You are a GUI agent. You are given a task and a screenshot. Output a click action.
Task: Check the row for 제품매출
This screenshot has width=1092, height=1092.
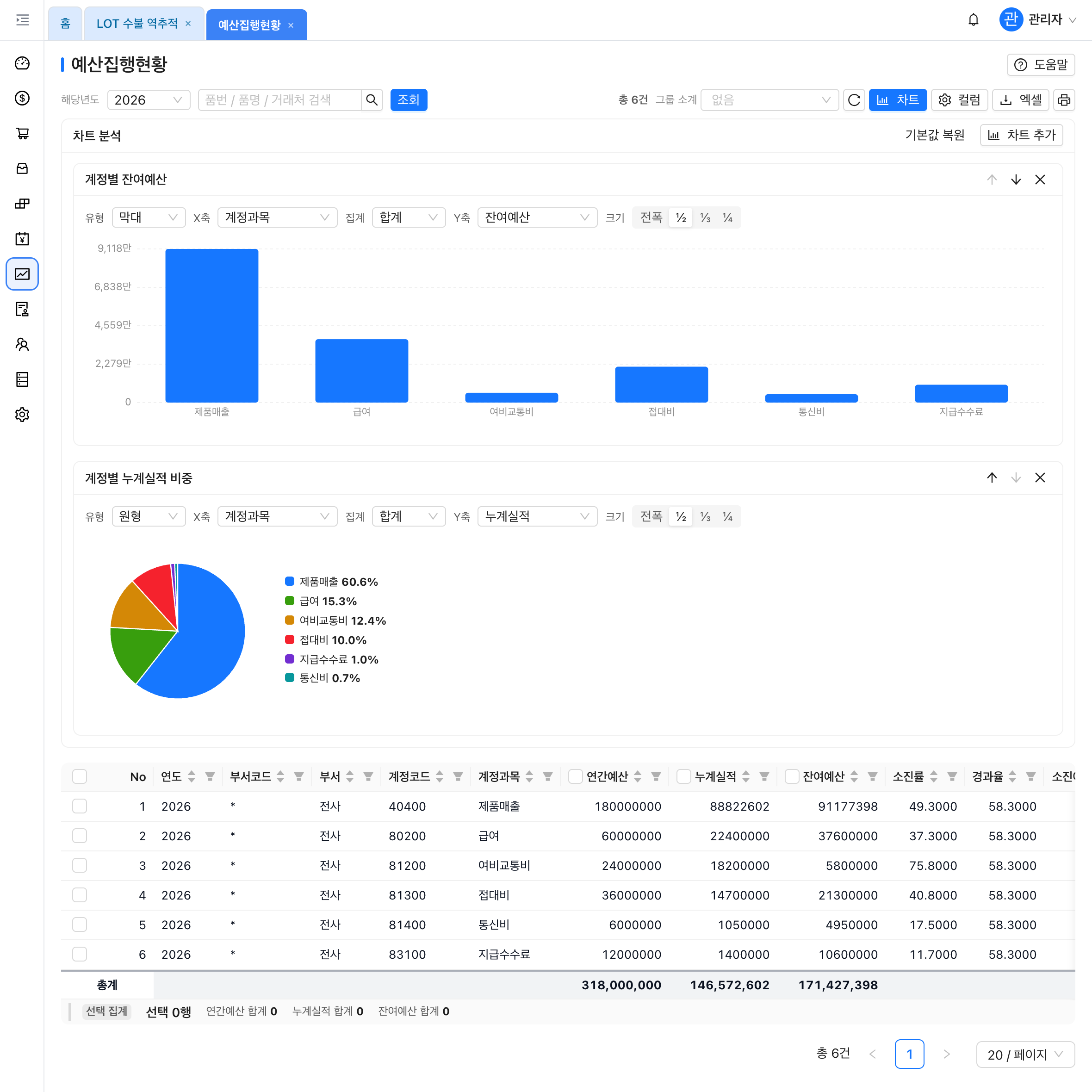[80, 806]
